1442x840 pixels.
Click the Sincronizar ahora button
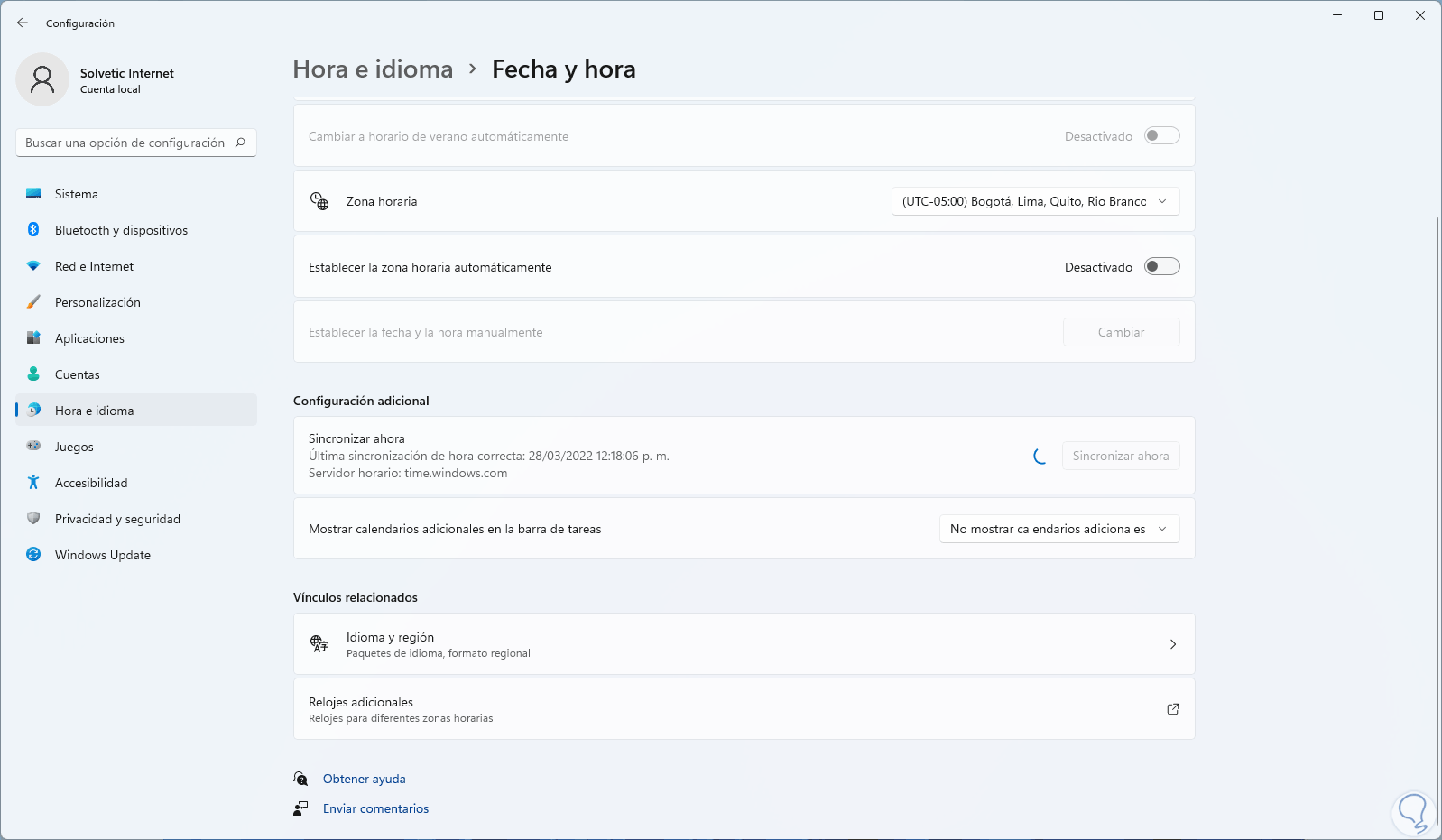1120,457
